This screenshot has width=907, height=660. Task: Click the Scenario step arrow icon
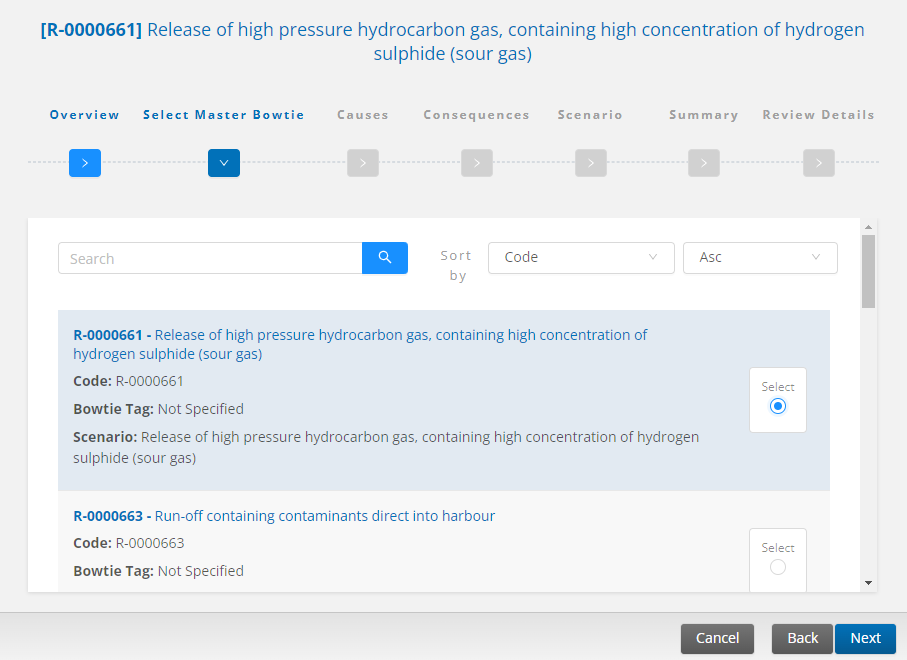coord(591,163)
